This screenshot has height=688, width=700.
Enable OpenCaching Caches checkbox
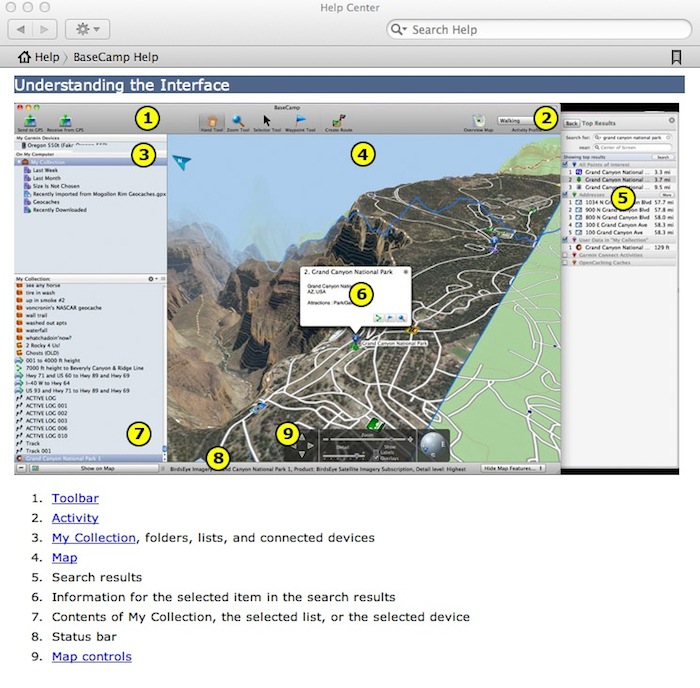[x=565, y=263]
